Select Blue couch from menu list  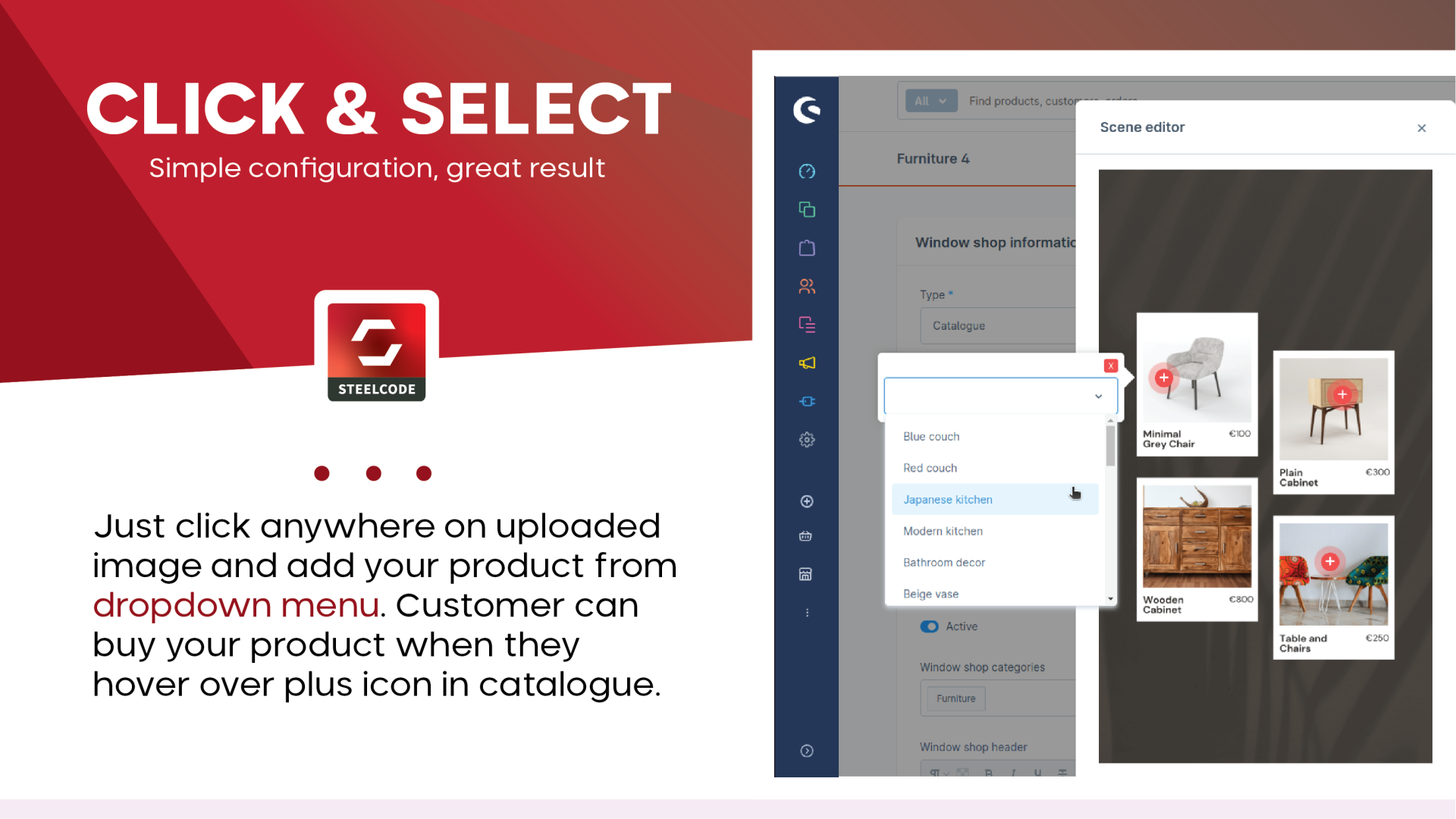(931, 437)
